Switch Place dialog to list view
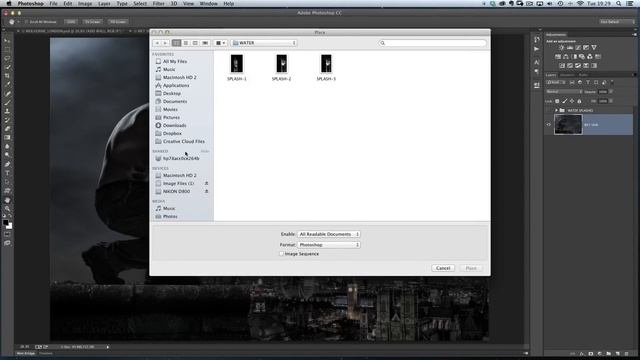Screen dimensions: 640x360 coord(186,43)
